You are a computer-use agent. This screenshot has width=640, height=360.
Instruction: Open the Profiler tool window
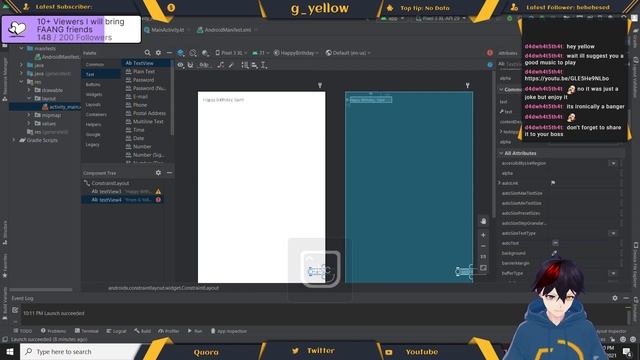(169, 331)
